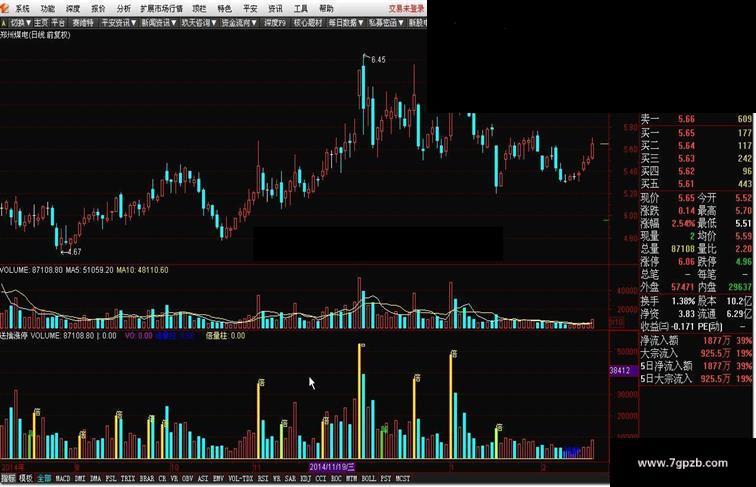The height and width of the screenshot is (487, 756).
Task: Switch to the CR indicator
Action: pos(162,478)
